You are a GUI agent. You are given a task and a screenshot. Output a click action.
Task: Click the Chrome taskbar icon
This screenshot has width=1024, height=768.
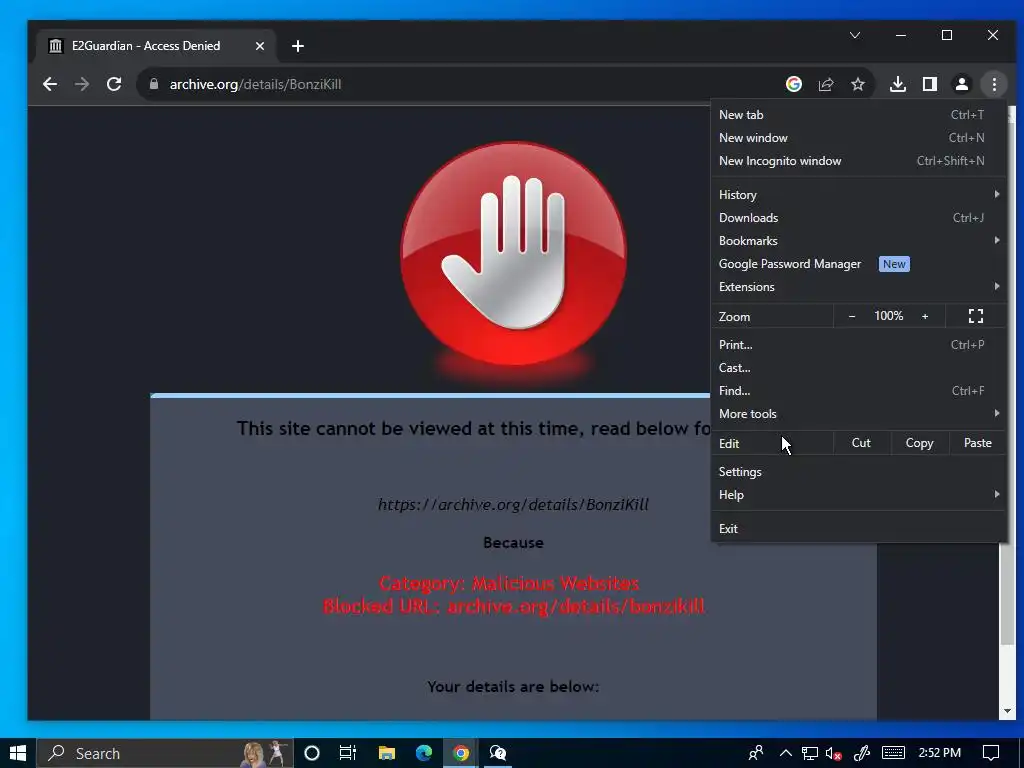[x=461, y=753]
